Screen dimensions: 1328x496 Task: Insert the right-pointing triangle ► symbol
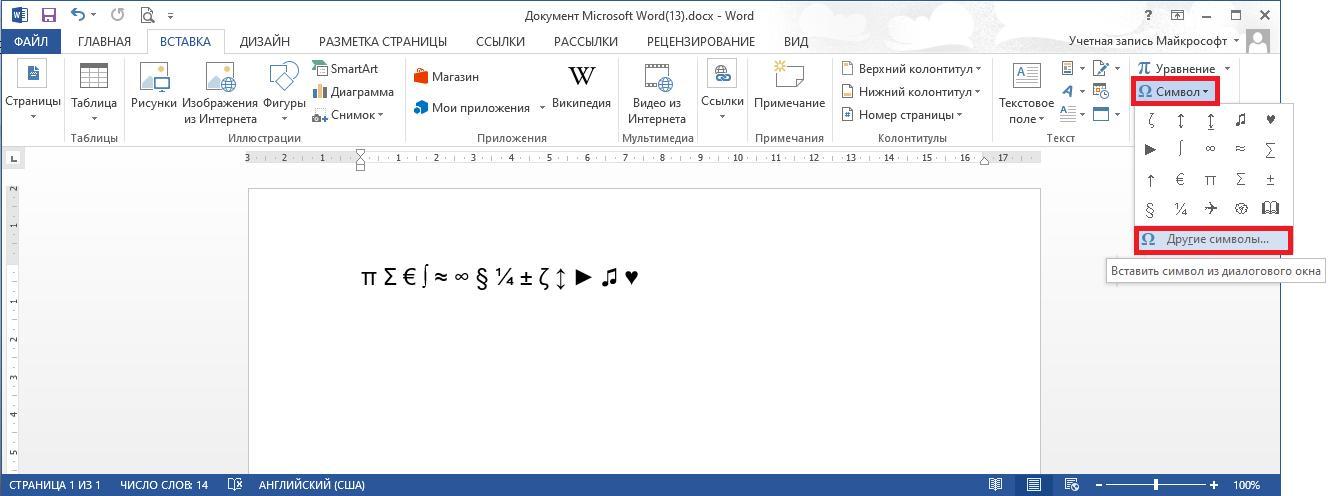point(1152,149)
